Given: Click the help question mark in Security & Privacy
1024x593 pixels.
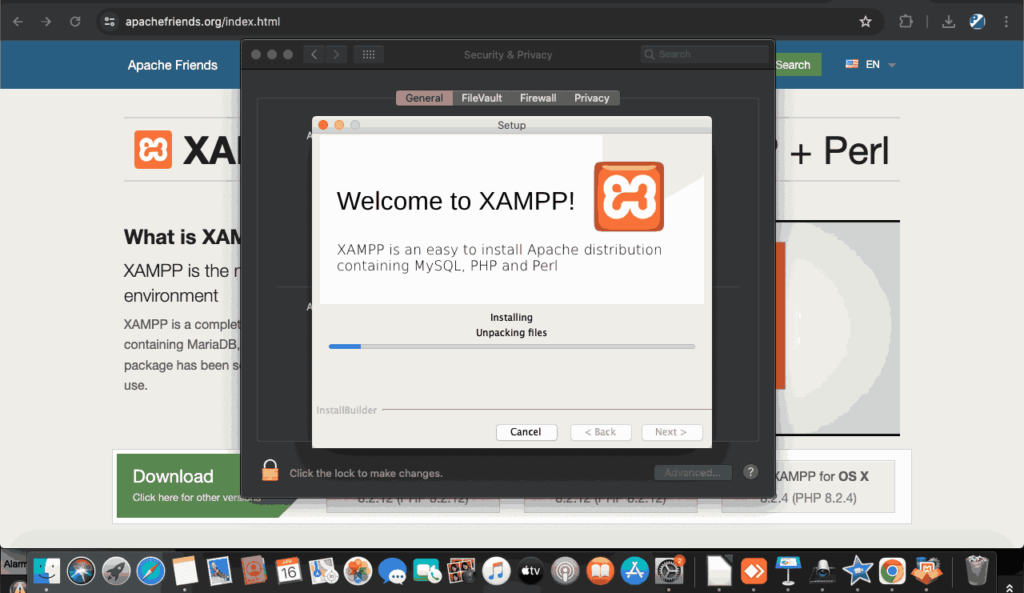Looking at the screenshot, I should tap(750, 471).
